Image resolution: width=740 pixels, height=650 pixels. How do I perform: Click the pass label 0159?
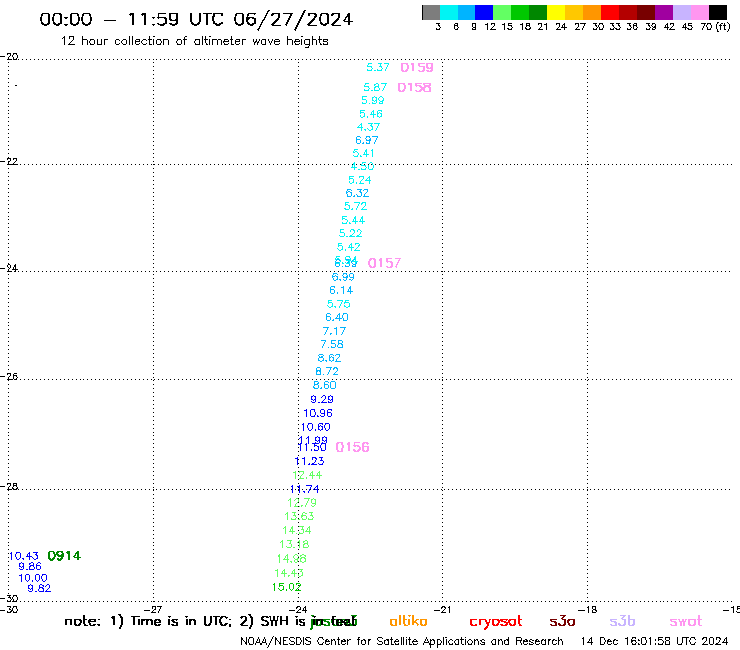click(x=417, y=68)
